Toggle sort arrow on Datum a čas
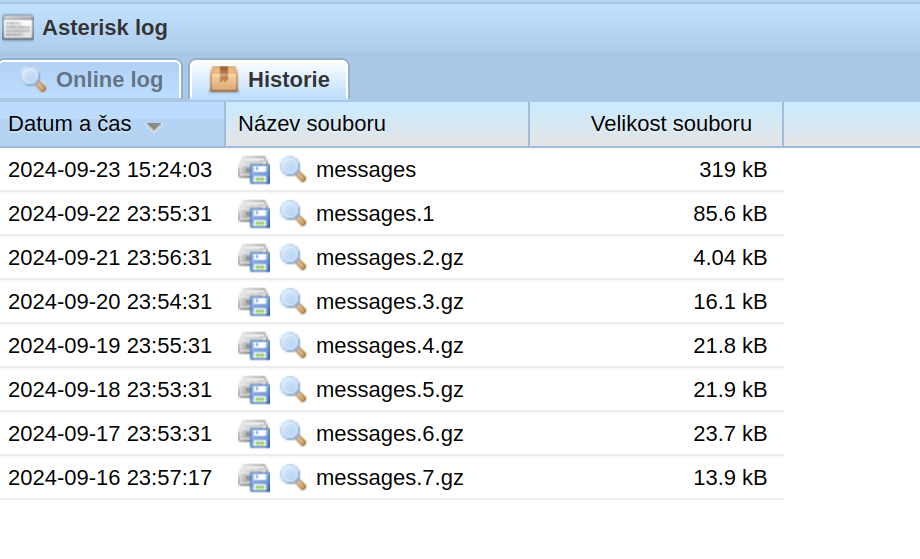Image resolution: width=920 pixels, height=559 pixels. click(154, 126)
